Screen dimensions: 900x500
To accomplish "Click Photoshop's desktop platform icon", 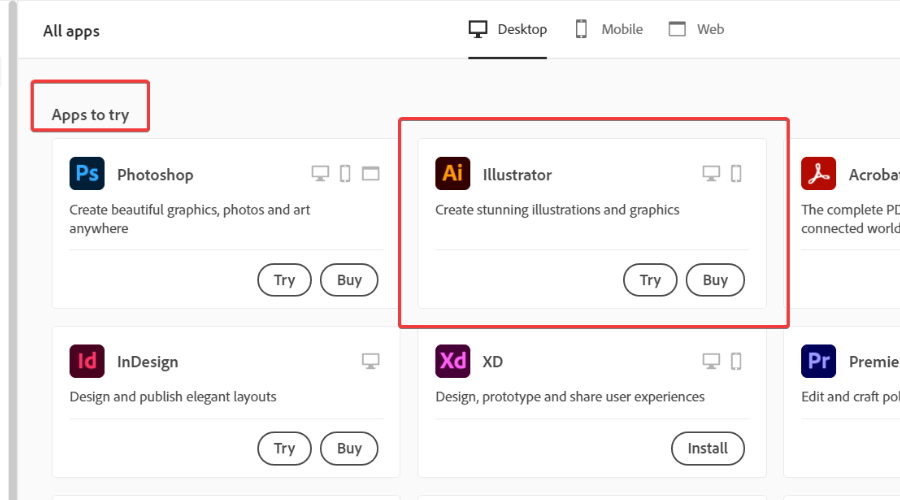I will coord(320,173).
